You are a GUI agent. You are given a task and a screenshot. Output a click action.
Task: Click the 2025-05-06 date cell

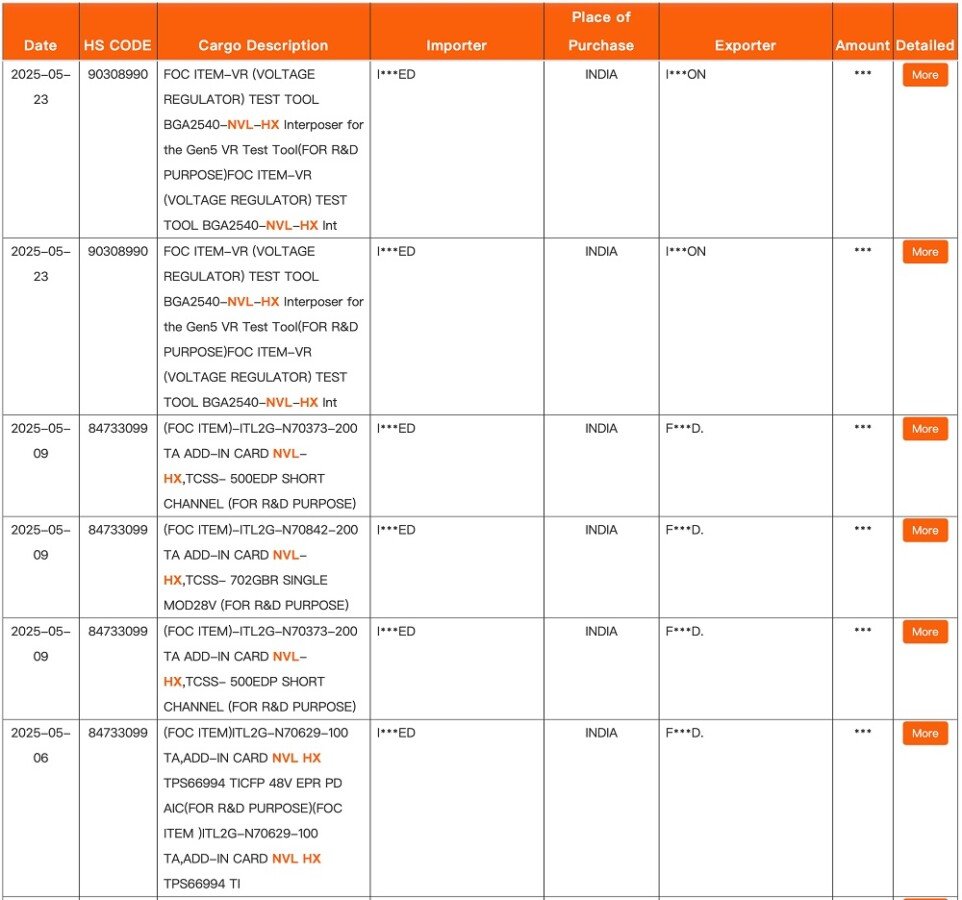[40, 745]
